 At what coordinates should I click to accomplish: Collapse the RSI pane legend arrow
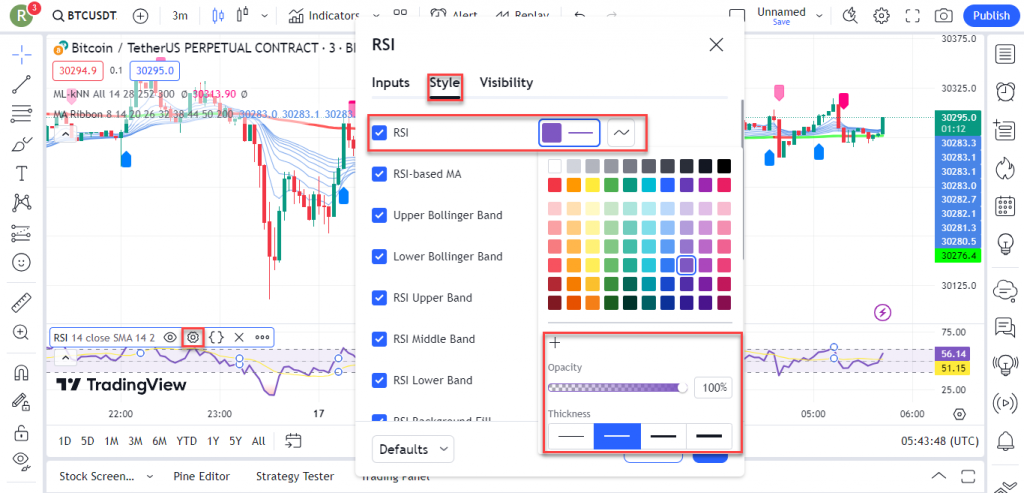65,357
